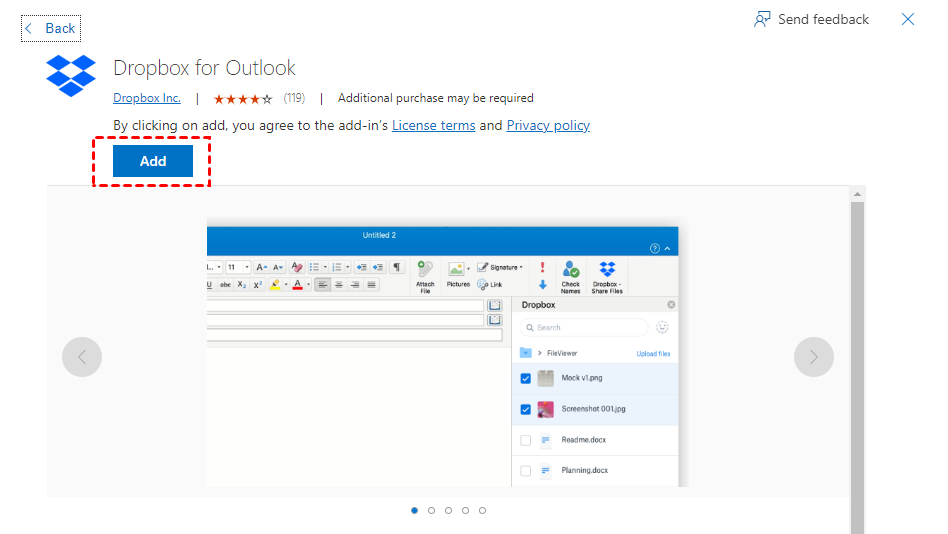Click the large Dropbox for Outlook logo
This screenshot has height=534, width=948.
coord(71,76)
